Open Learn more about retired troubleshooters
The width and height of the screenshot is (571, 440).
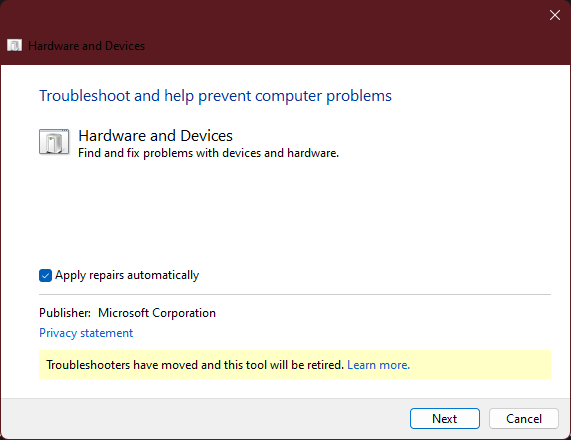[x=378, y=365]
